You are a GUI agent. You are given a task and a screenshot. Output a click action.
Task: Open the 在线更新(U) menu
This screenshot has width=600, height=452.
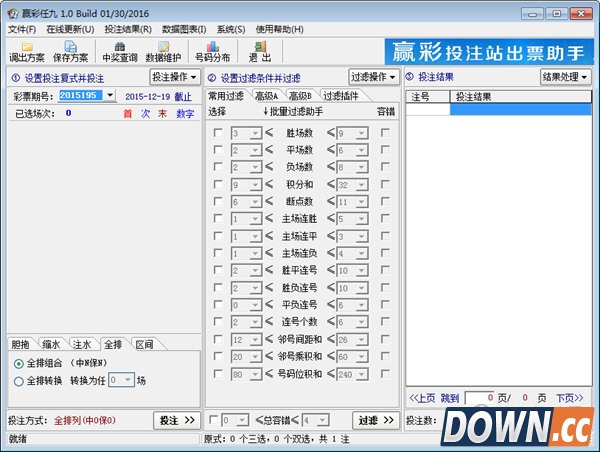70,29
